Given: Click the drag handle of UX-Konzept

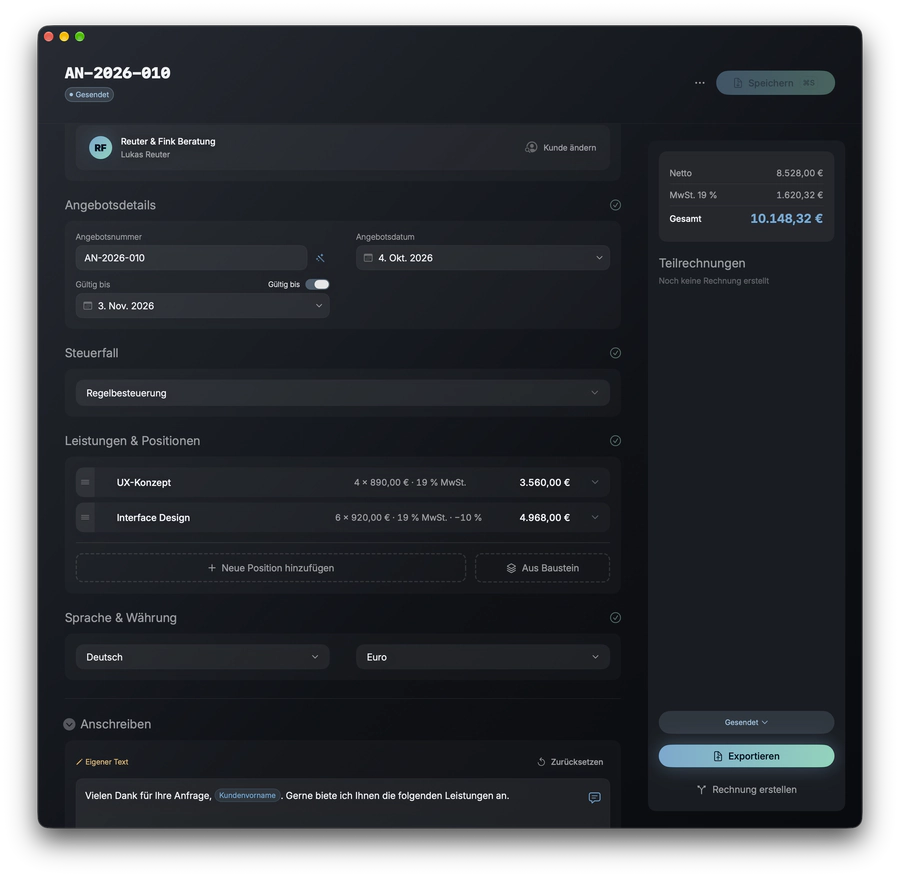Looking at the screenshot, I should [85, 483].
